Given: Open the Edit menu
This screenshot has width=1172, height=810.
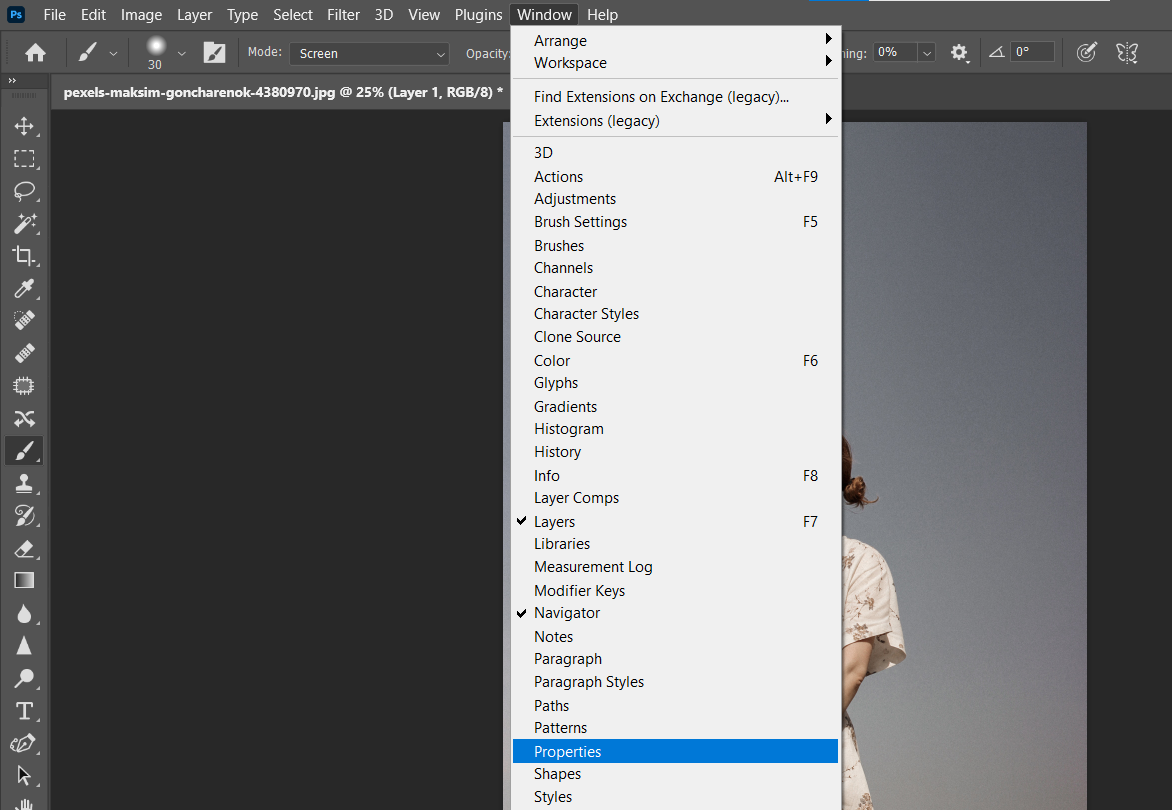Looking at the screenshot, I should (93, 15).
